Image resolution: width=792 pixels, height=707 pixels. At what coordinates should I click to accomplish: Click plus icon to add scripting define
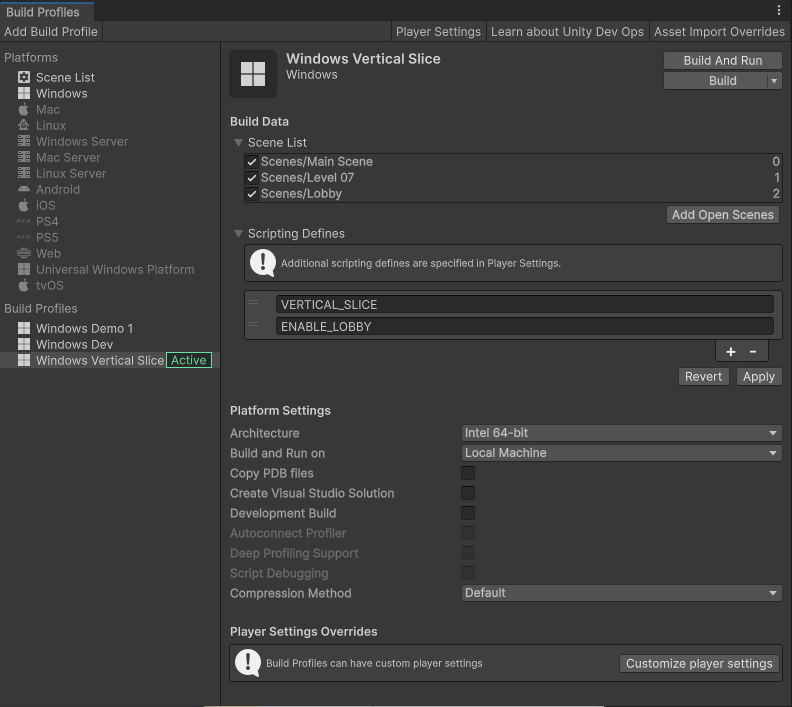coord(731,351)
